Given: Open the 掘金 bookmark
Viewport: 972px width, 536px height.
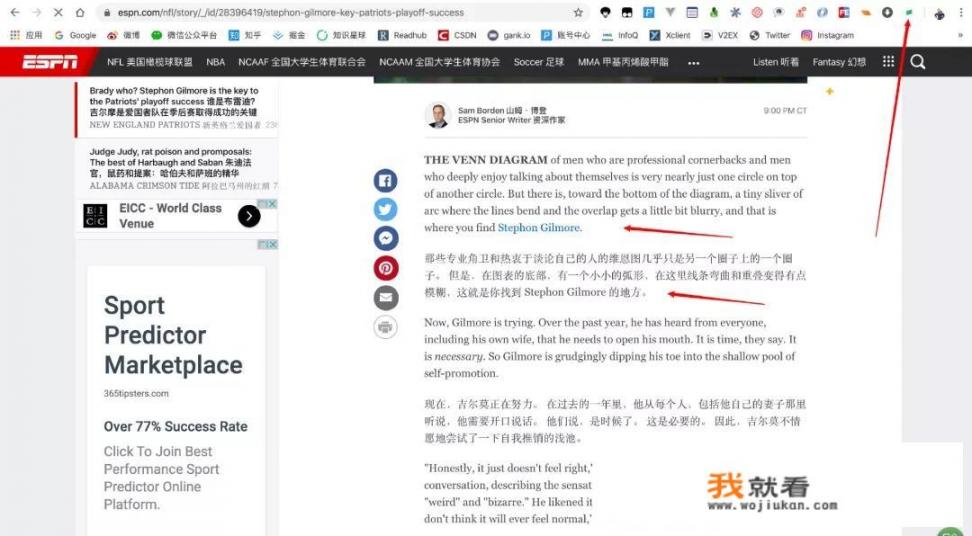Looking at the screenshot, I should pyautogui.click(x=289, y=35).
